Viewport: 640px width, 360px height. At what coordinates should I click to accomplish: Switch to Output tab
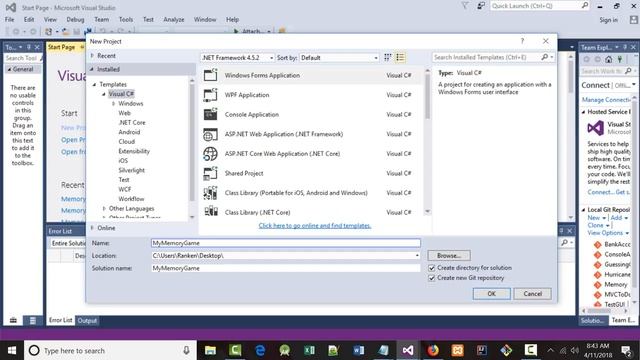[87, 320]
